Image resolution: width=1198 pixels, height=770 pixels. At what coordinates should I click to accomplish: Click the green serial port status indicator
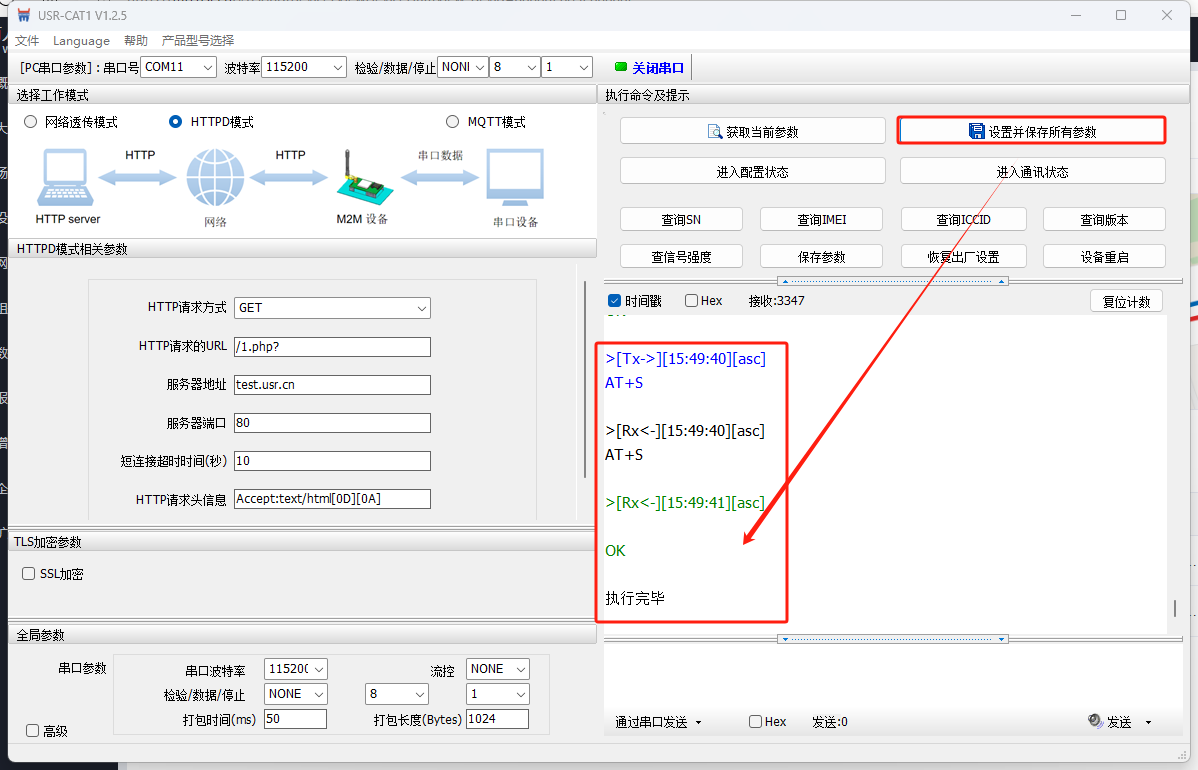[620, 67]
